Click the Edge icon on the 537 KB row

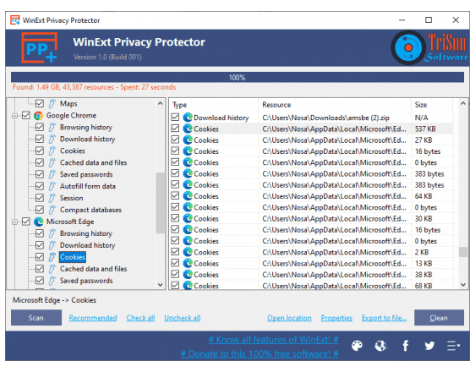pyautogui.click(x=188, y=129)
